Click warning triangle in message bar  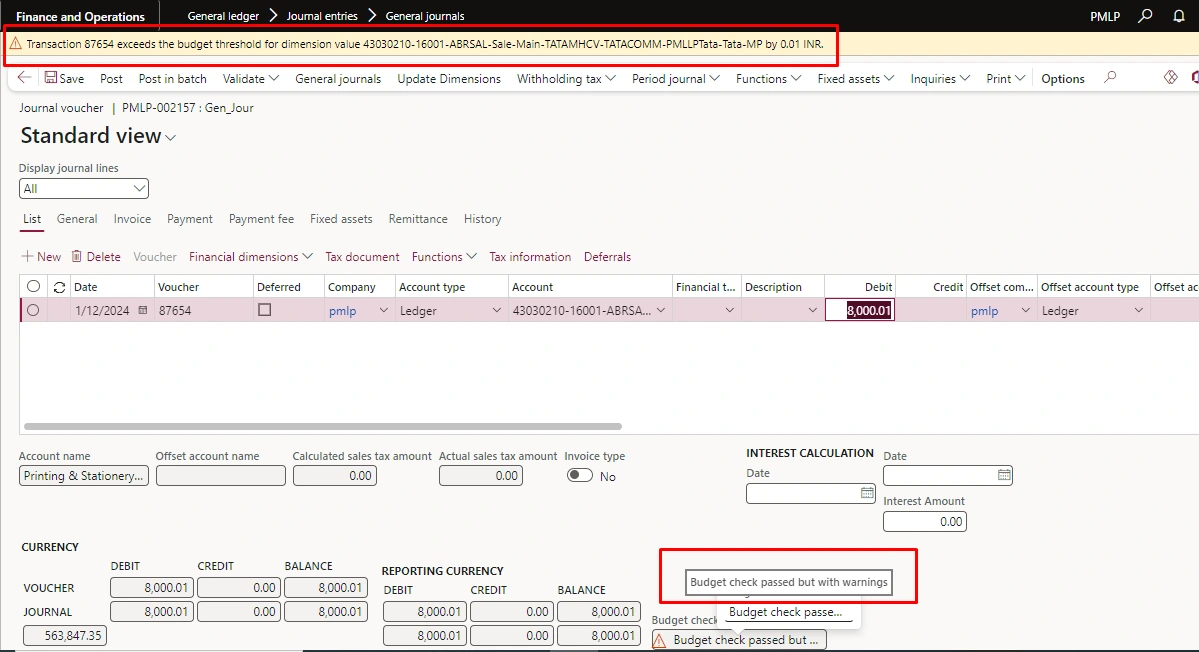pyautogui.click(x=15, y=44)
